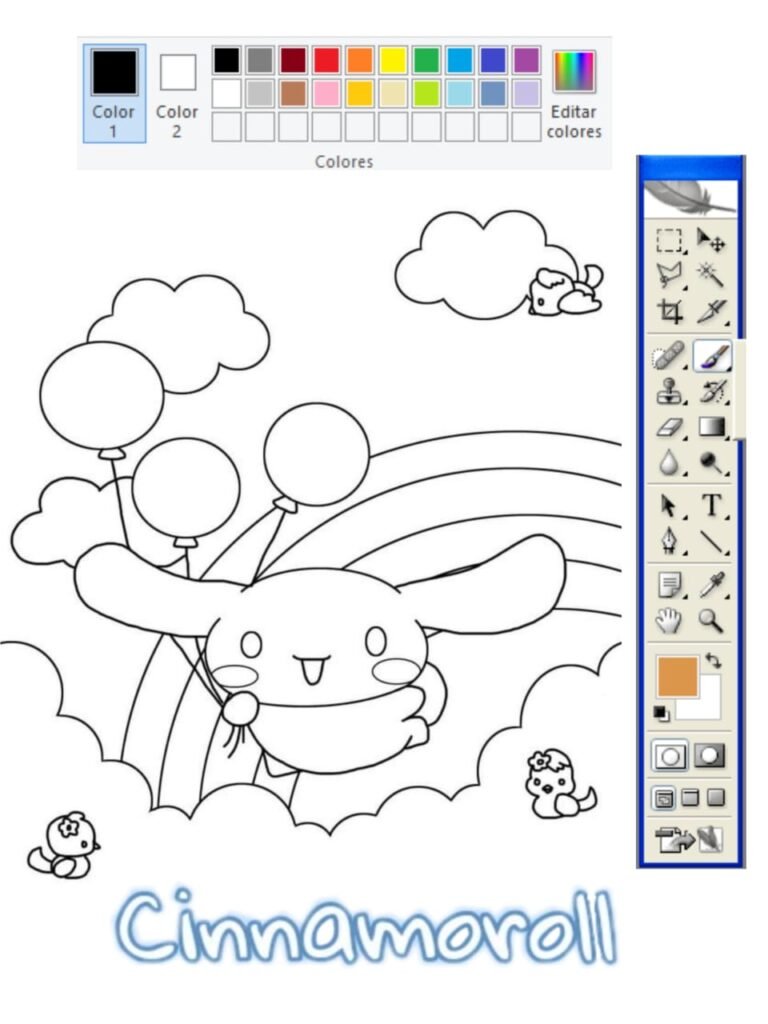Choose Full Screen Mode with menu bar
768x1024 pixels.
(690, 797)
